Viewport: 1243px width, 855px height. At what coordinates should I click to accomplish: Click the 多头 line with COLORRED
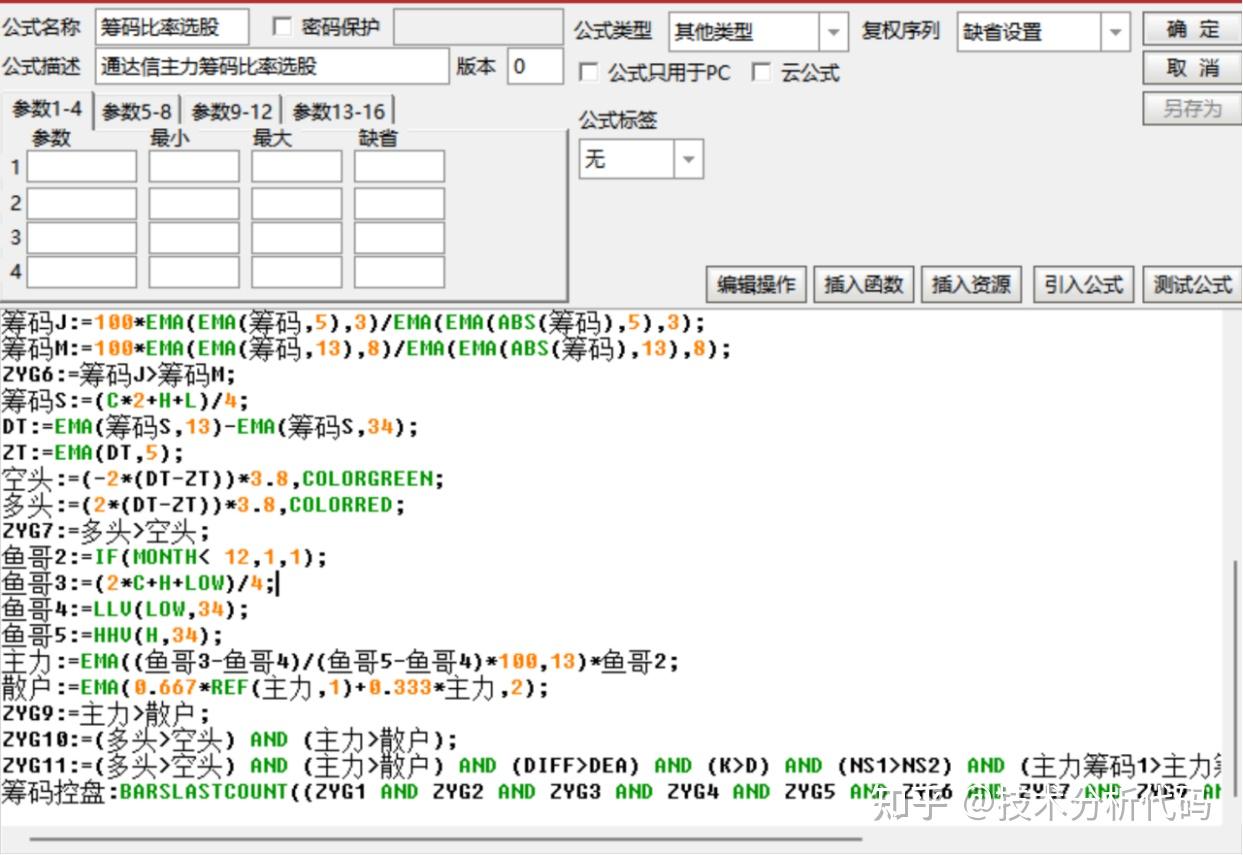coord(203,505)
